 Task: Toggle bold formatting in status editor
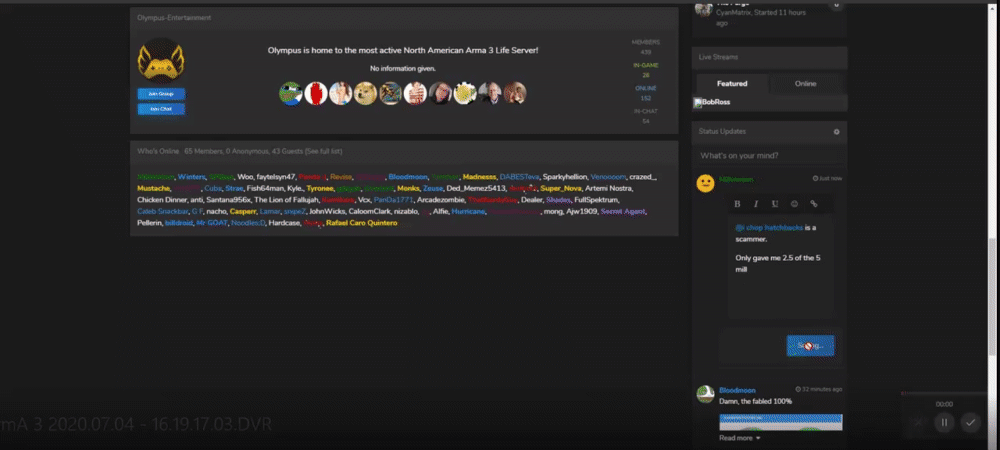click(x=737, y=204)
